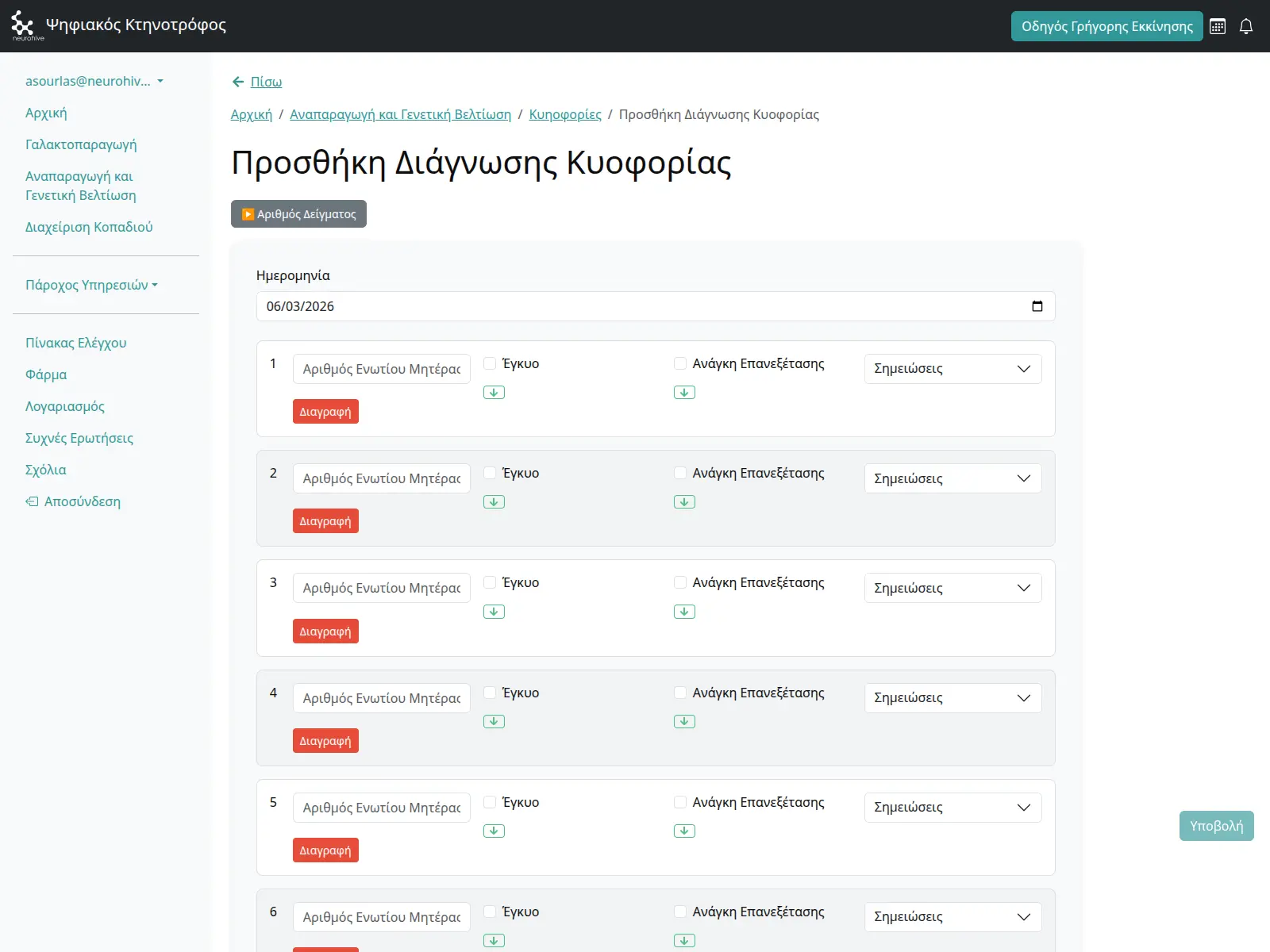Open Διαχείριση Κοπαδιού in the sidebar
This screenshot has height=952, width=1270.
(89, 227)
